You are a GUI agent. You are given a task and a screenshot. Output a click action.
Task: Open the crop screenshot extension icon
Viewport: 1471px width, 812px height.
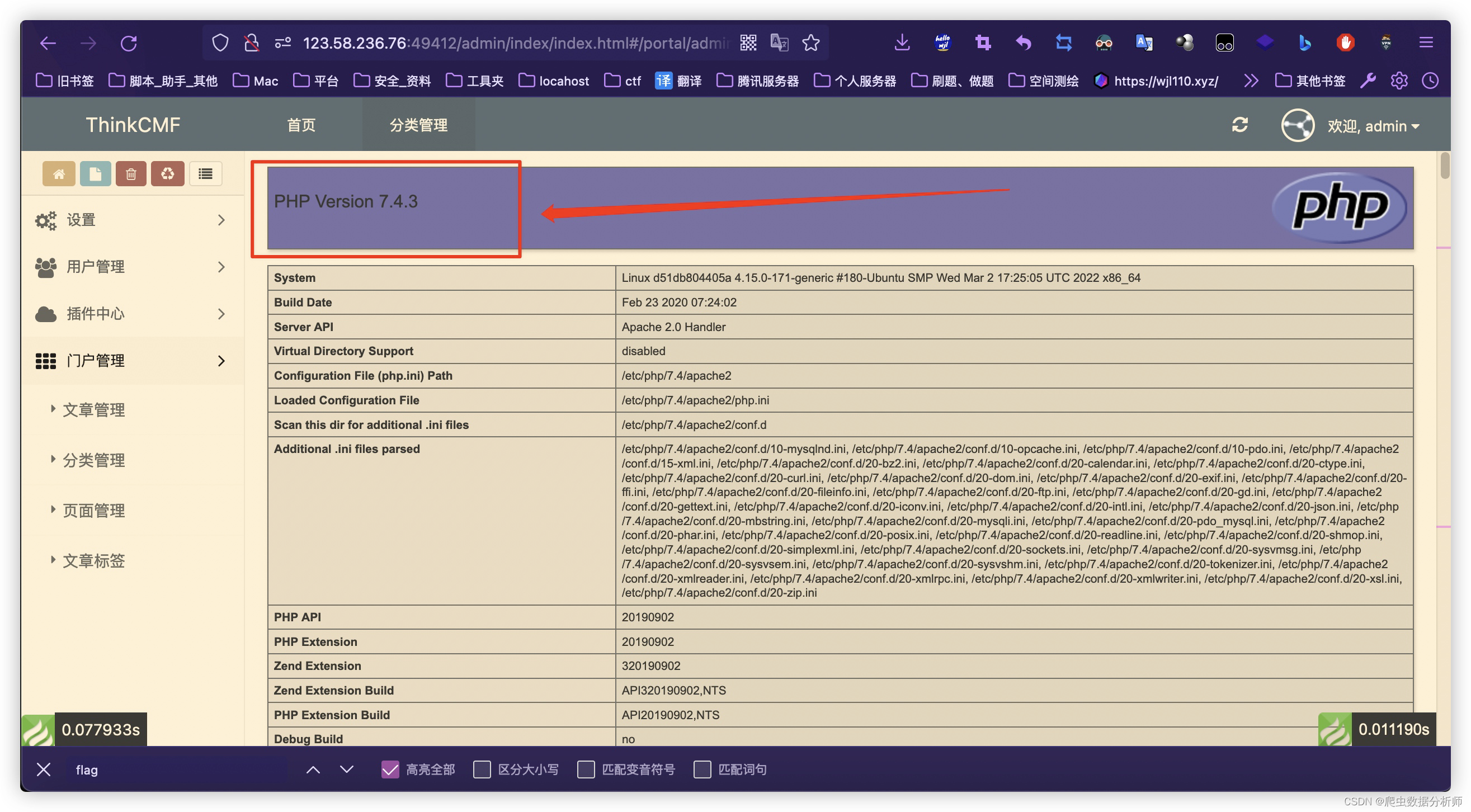coord(983,43)
